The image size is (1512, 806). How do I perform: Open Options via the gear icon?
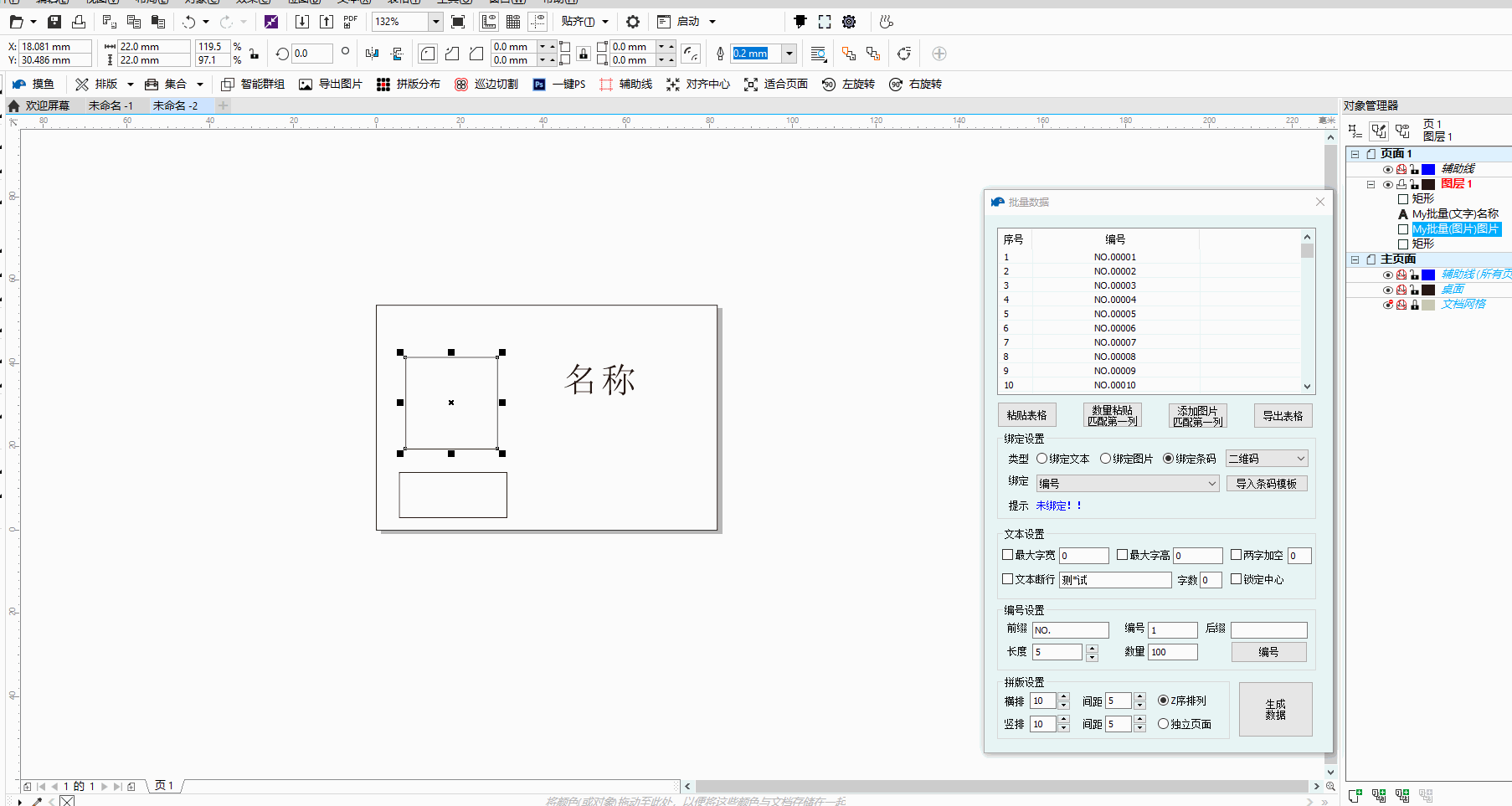633,22
